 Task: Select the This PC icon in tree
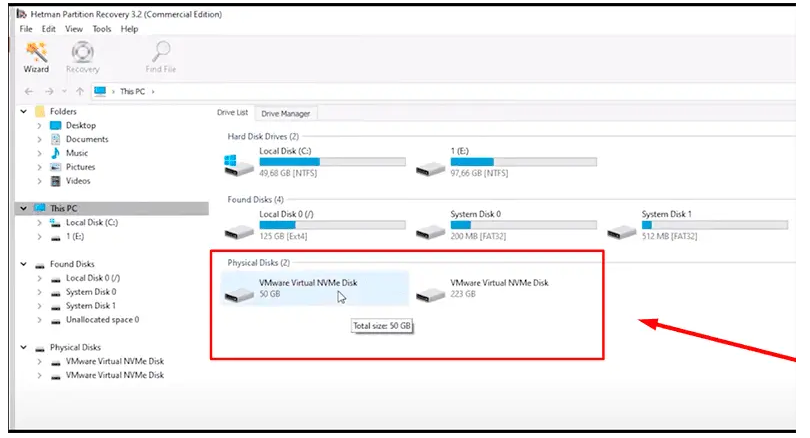pos(39,208)
